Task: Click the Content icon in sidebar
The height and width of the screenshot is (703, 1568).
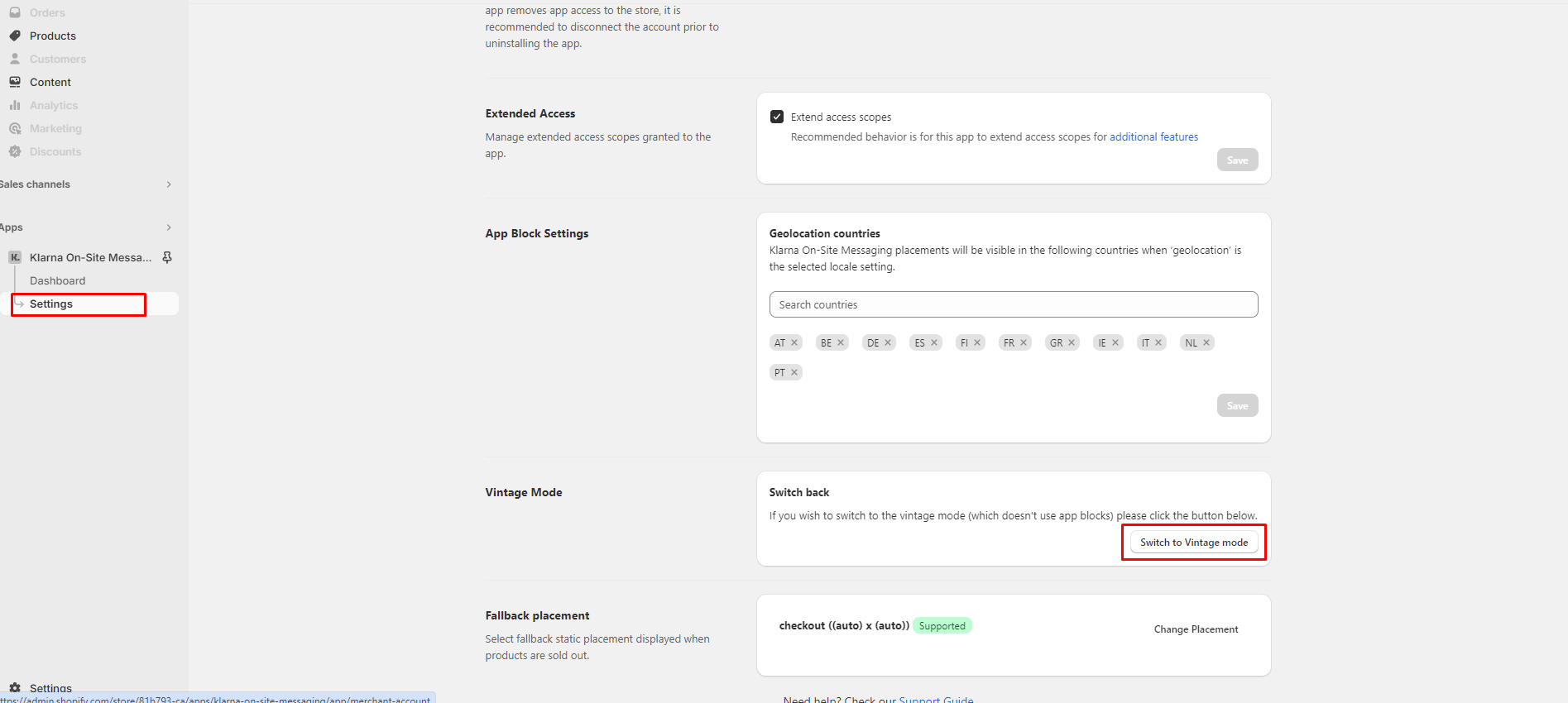Action: click(x=15, y=82)
